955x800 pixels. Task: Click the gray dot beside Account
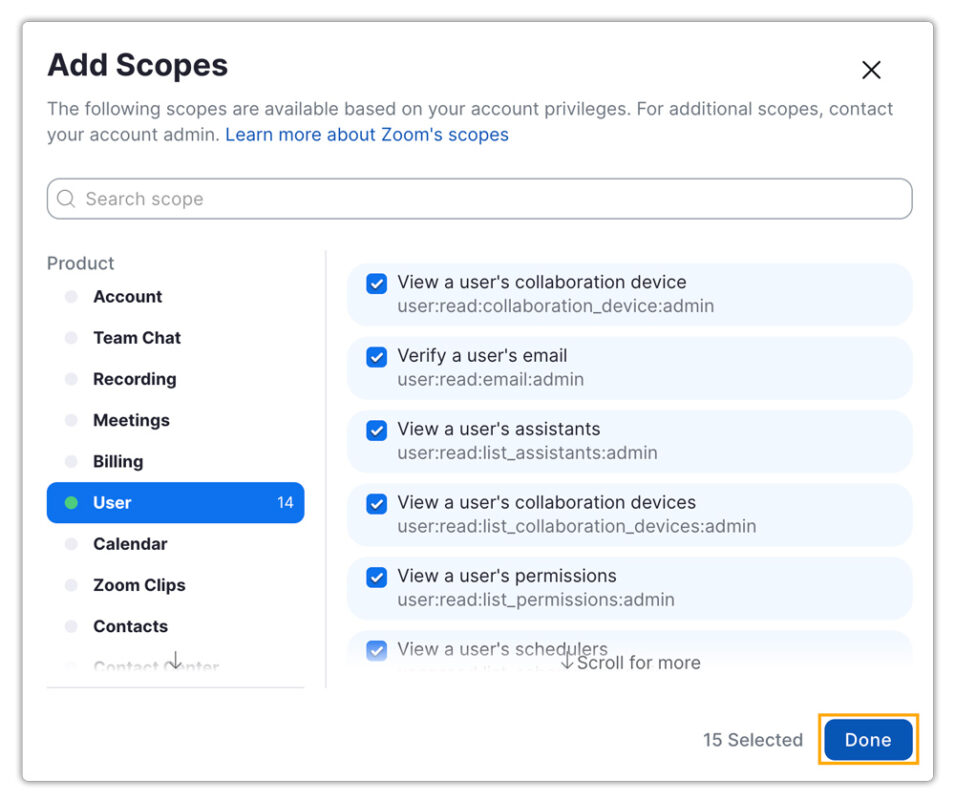coord(71,297)
